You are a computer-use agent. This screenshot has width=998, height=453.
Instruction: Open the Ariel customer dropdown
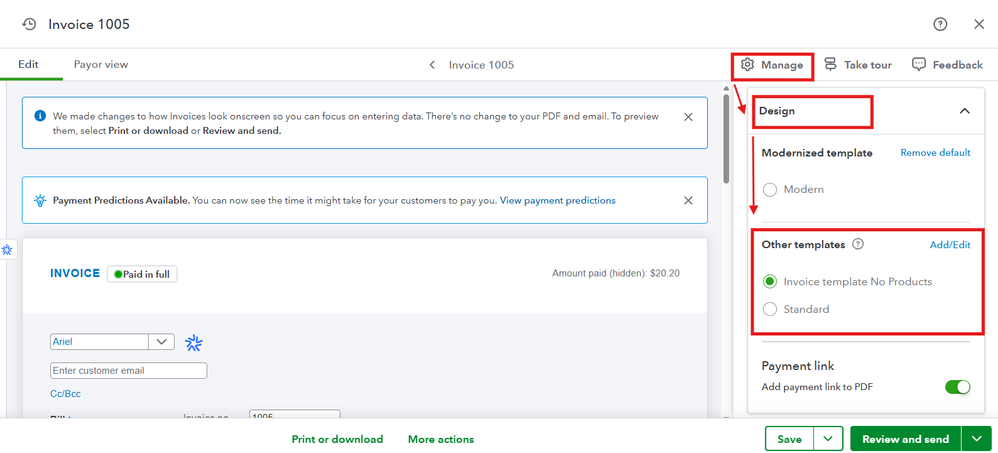pos(161,342)
